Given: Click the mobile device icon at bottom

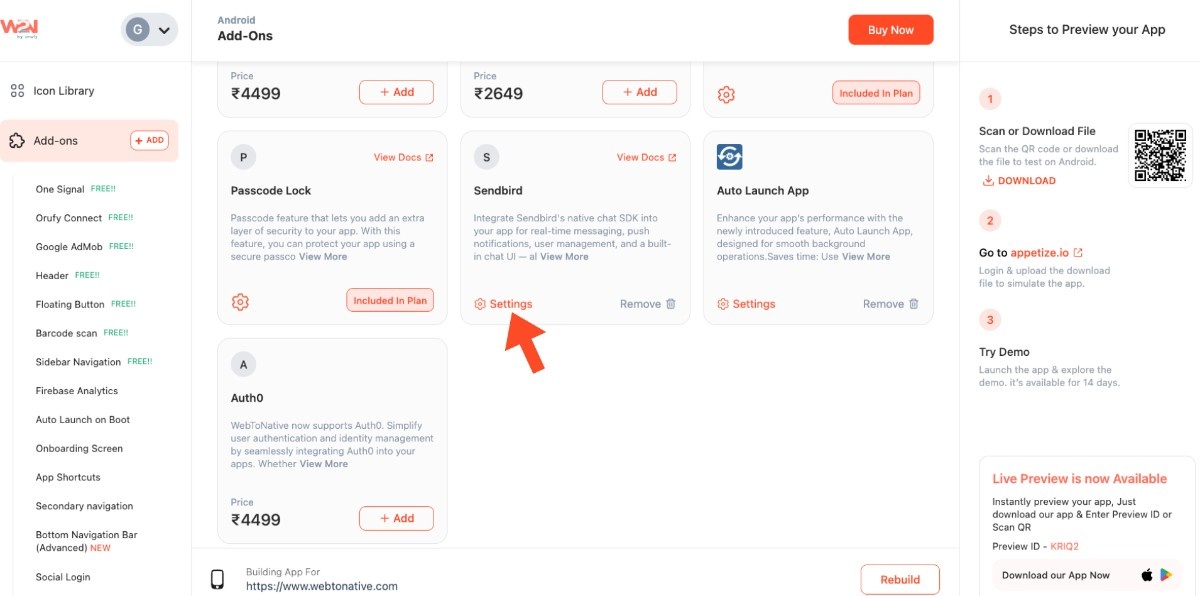Looking at the screenshot, I should (x=217, y=580).
